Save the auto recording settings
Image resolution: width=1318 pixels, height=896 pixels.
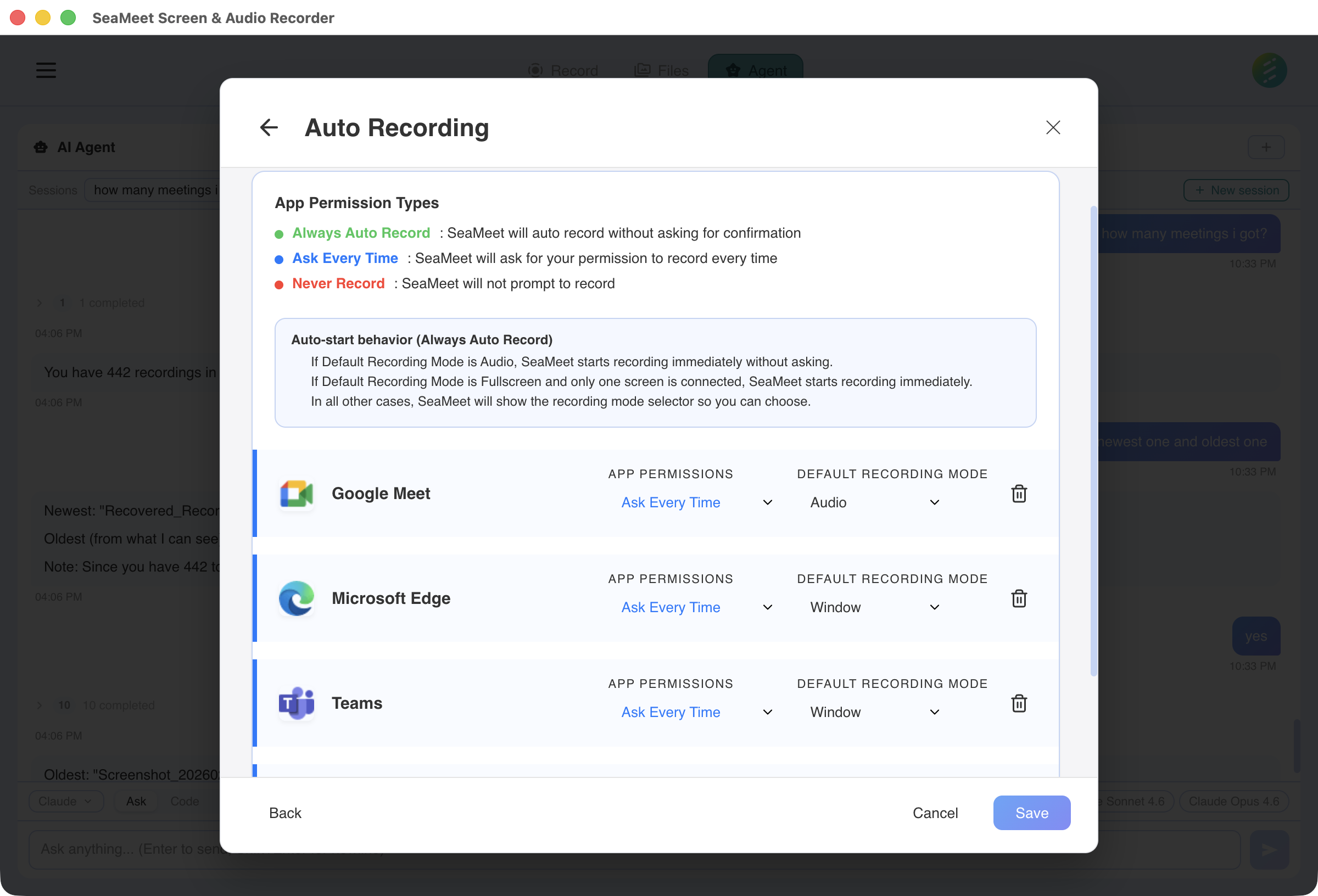[x=1031, y=813]
